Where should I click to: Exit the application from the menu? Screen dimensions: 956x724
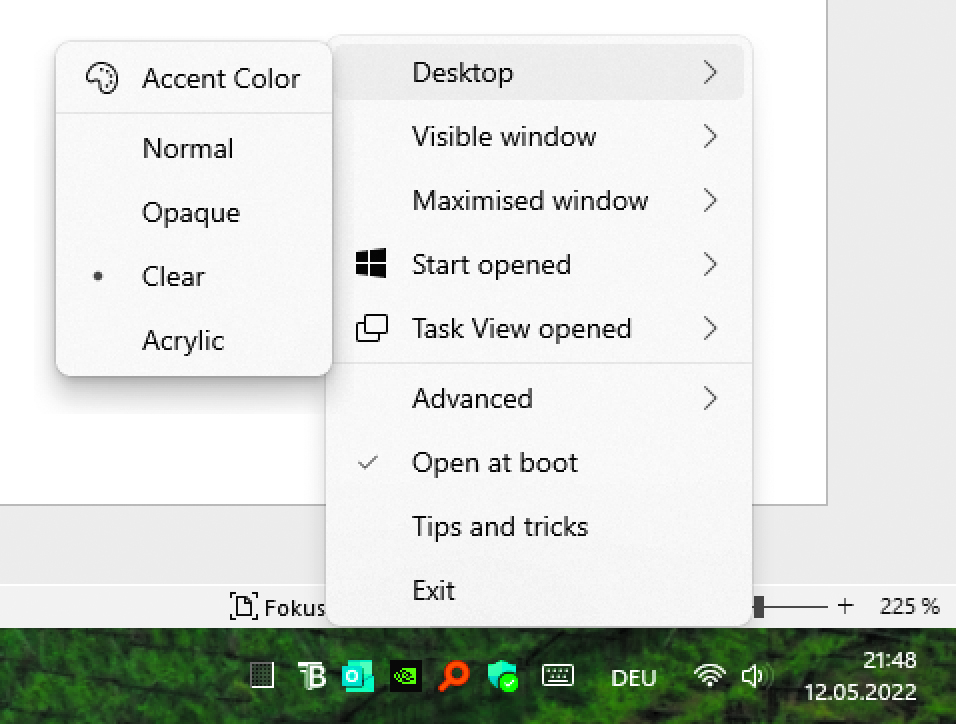pos(539,590)
